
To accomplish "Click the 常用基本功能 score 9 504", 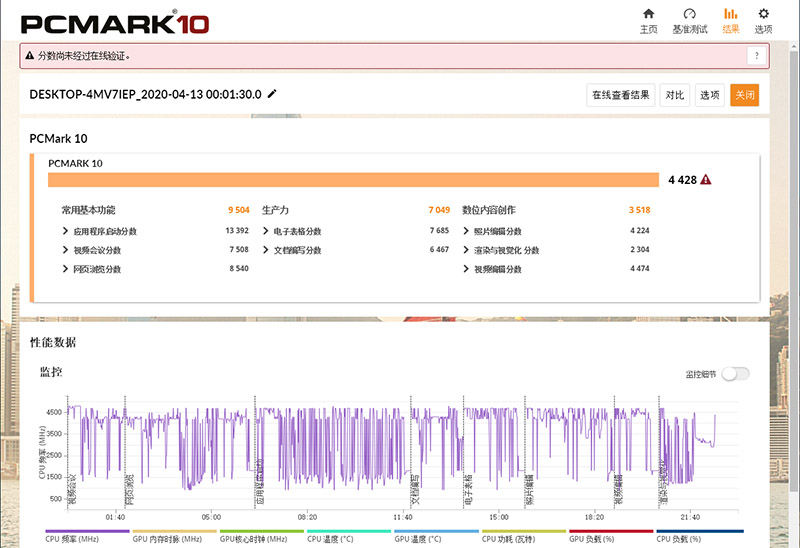I will [x=239, y=210].
